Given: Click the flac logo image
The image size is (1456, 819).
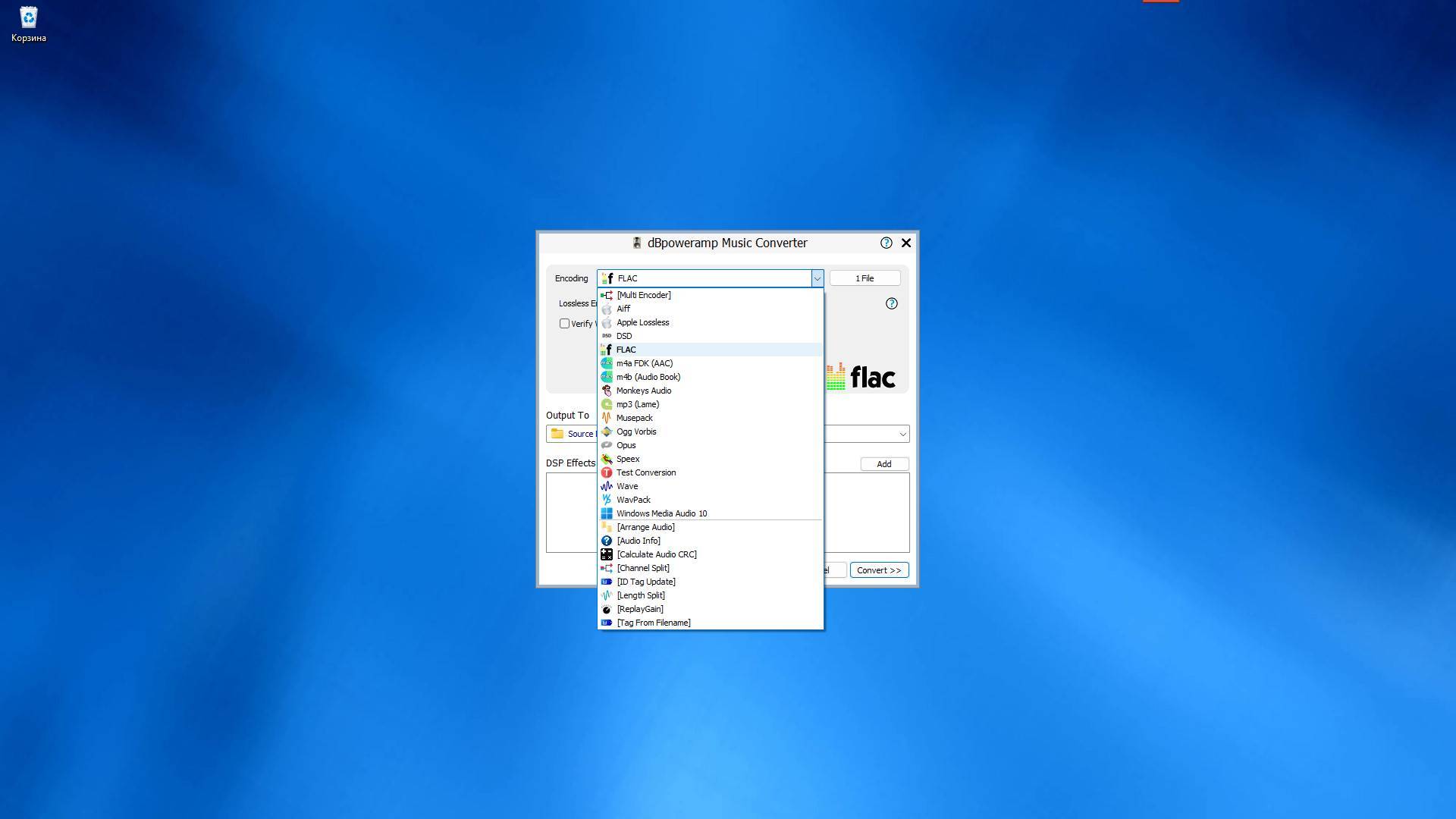Looking at the screenshot, I should [x=861, y=376].
